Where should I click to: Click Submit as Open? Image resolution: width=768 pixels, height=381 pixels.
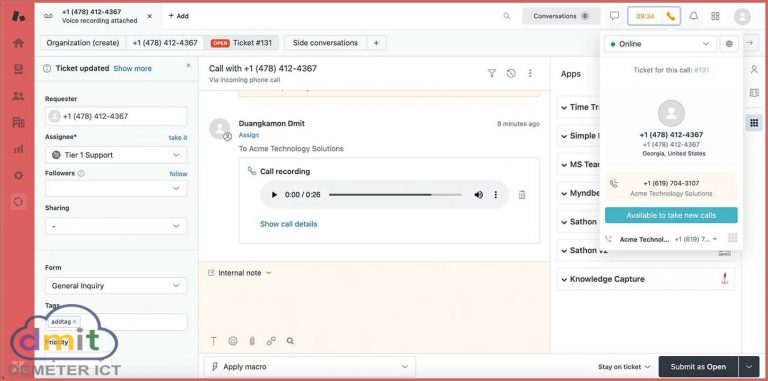(698, 367)
